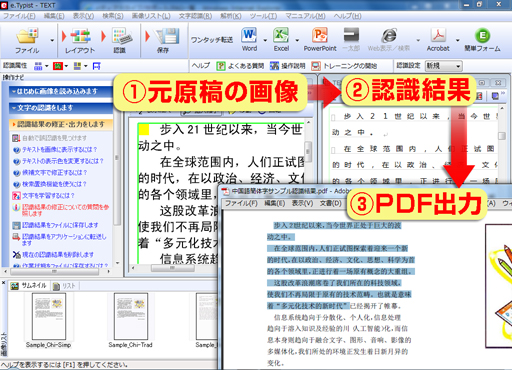Click the 一太郎 transfer icon
The width and height of the screenshot is (512, 370).
351,35
